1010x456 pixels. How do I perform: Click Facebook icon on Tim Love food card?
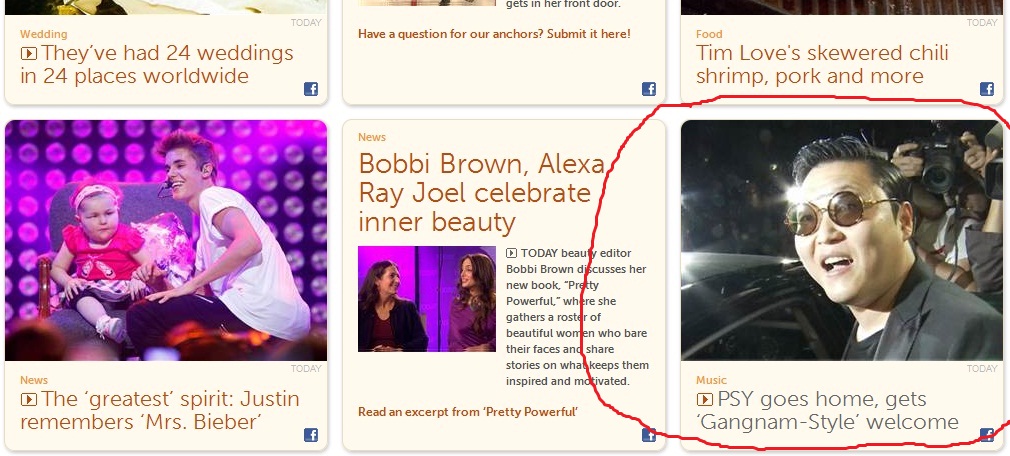(x=987, y=89)
